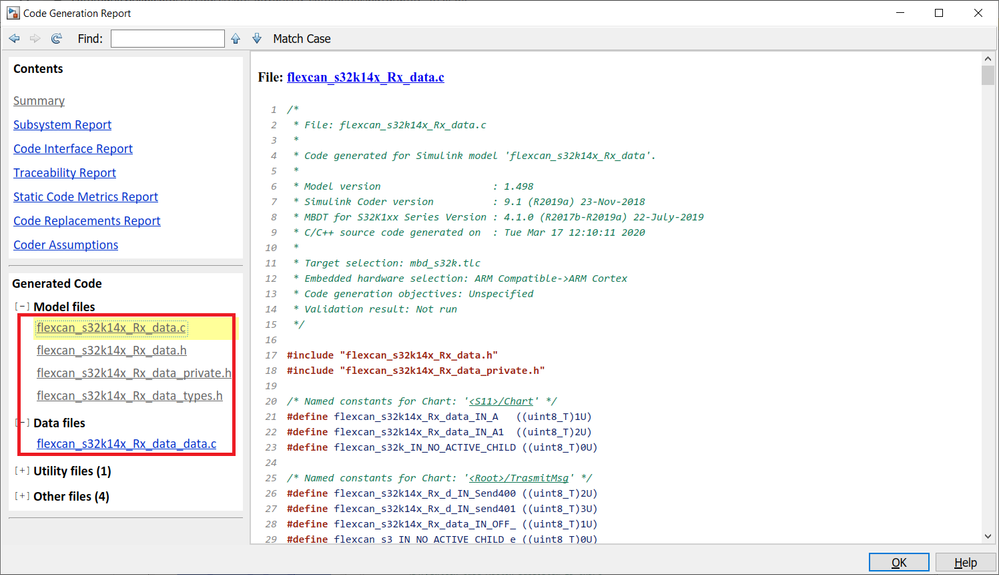Click the 'Simulink Coder version' comment line
Screen dimensions: 999x575
tap(468, 202)
